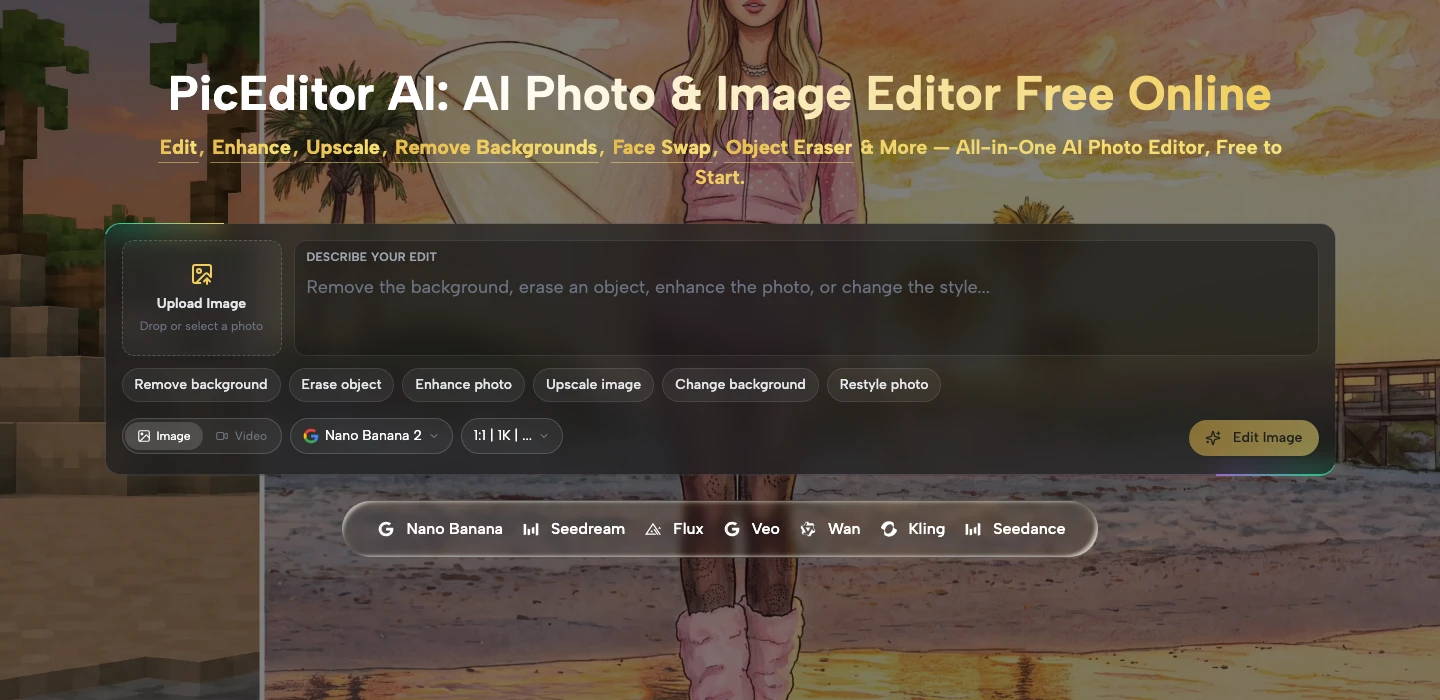Image resolution: width=1440 pixels, height=700 pixels.
Task: Click the Wan logo icon
Action: (808, 529)
